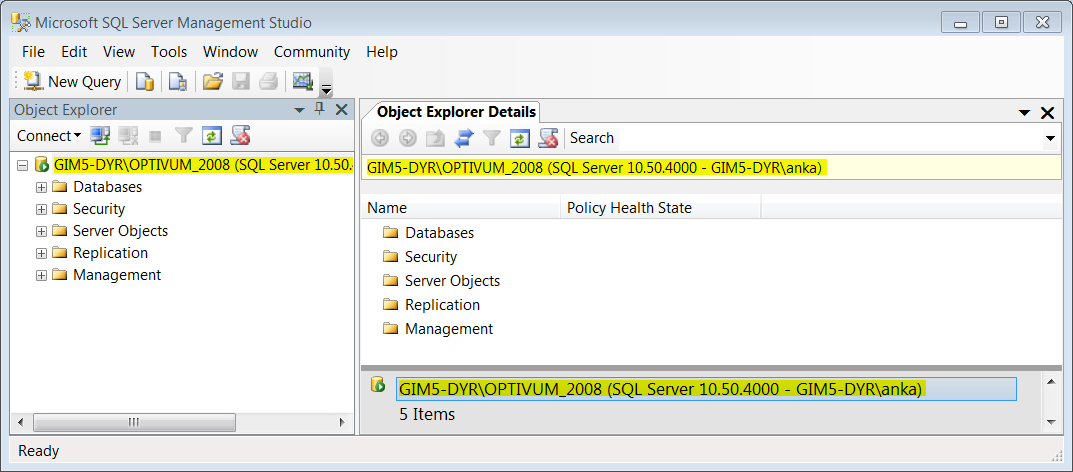Expand the Management tree node

tap(41, 275)
